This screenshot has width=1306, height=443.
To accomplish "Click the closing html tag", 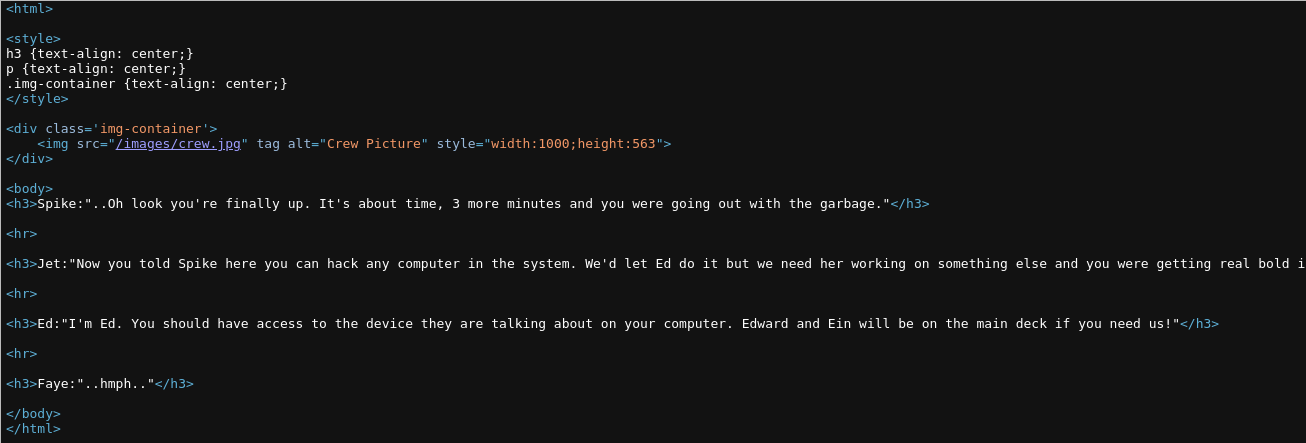I will click(x=33, y=429).
